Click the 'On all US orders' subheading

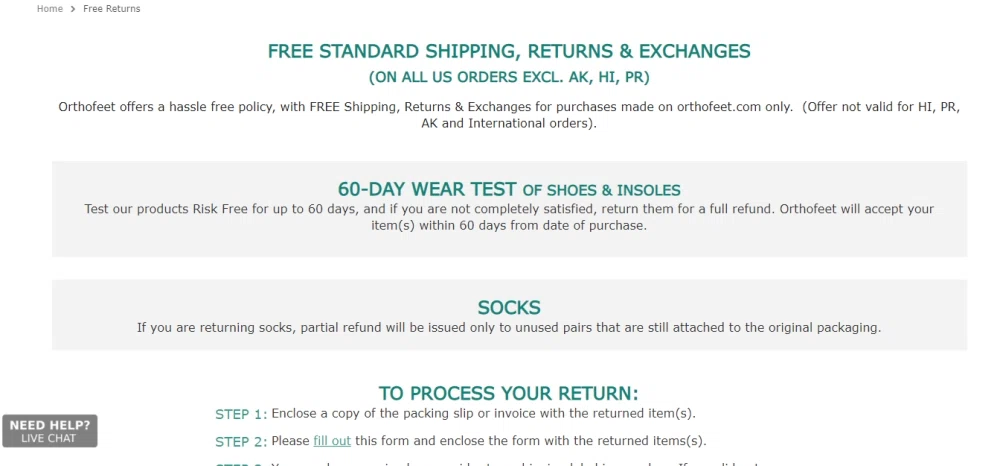[x=509, y=77]
